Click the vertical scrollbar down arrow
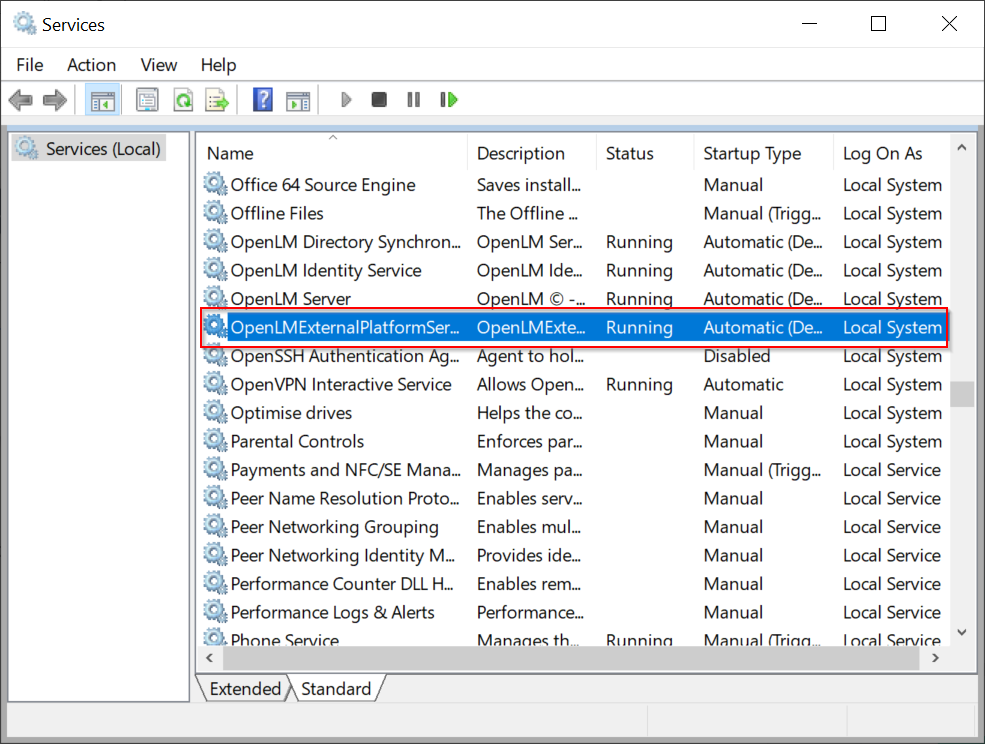The height and width of the screenshot is (744, 985). pos(962,632)
